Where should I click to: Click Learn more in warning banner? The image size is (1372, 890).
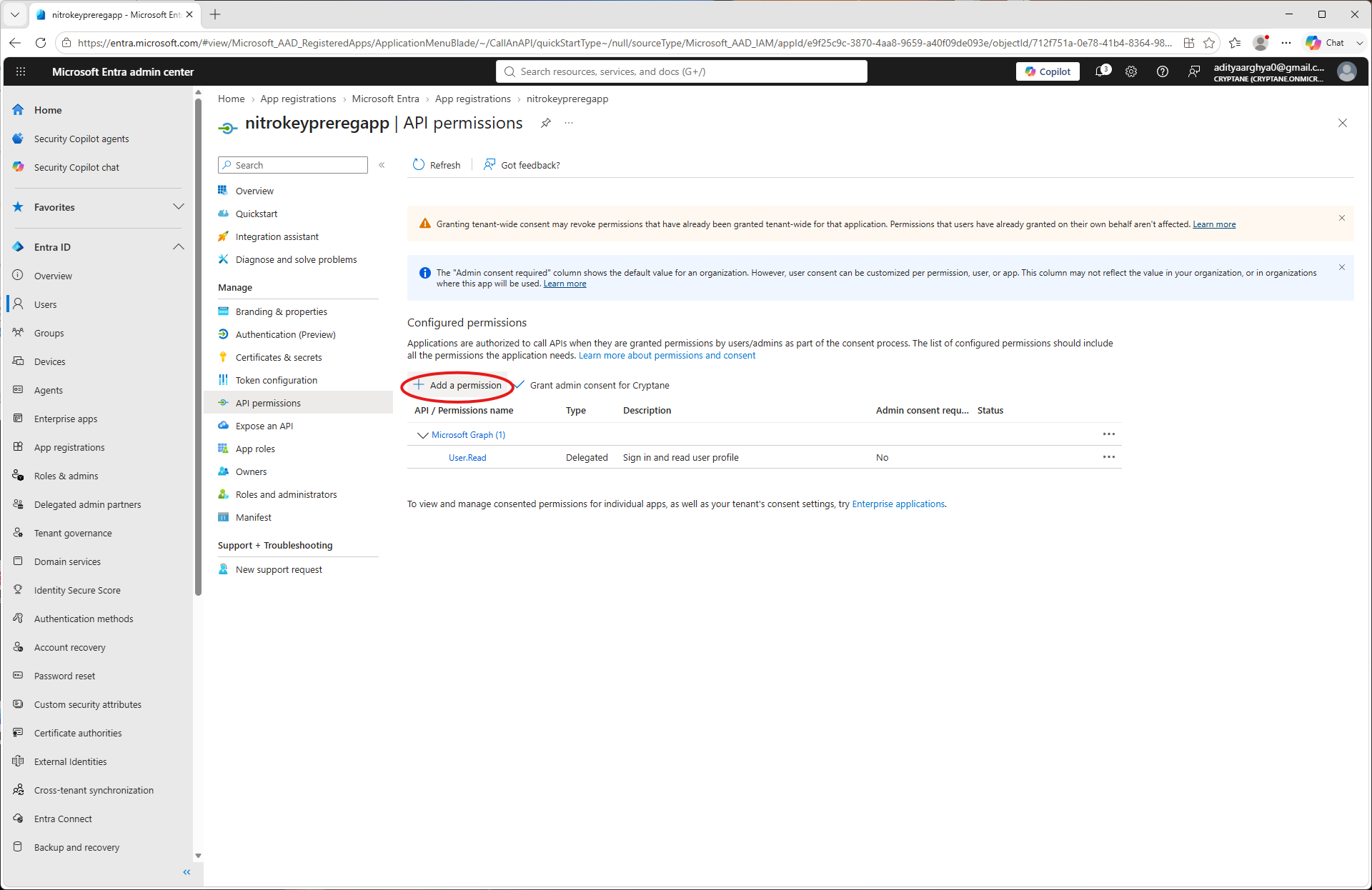tap(1214, 224)
